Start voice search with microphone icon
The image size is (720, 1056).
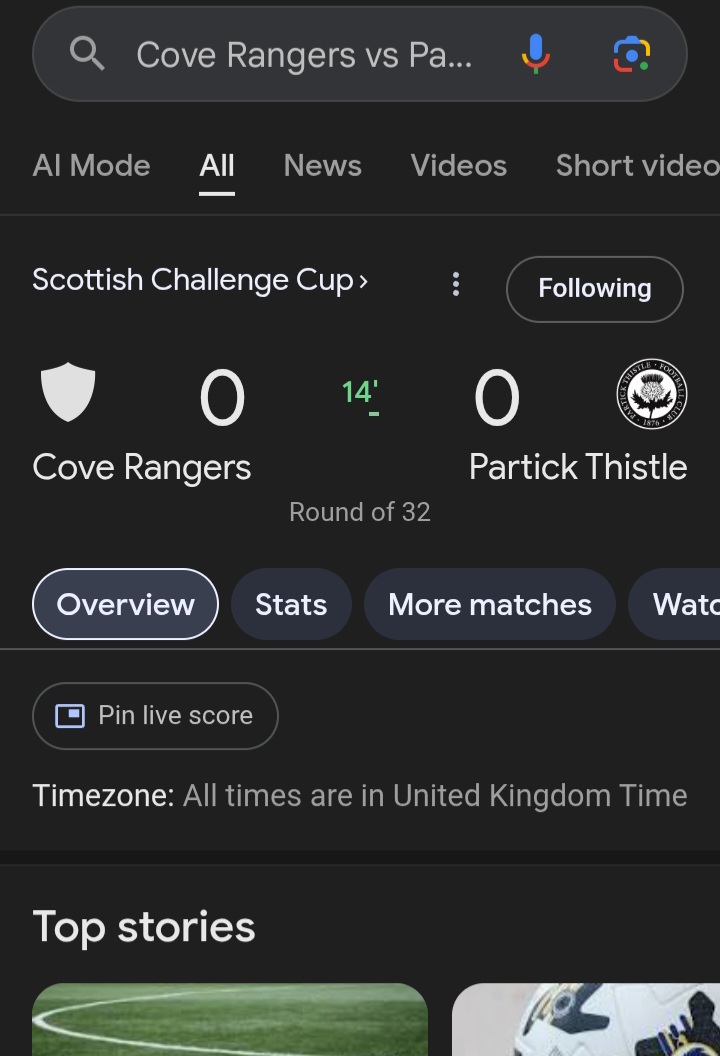[536, 54]
